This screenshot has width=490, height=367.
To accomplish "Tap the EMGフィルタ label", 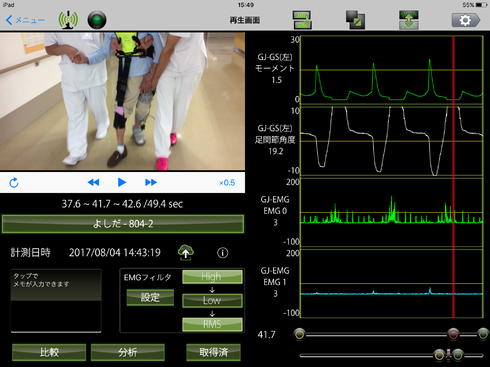I will coord(147,277).
